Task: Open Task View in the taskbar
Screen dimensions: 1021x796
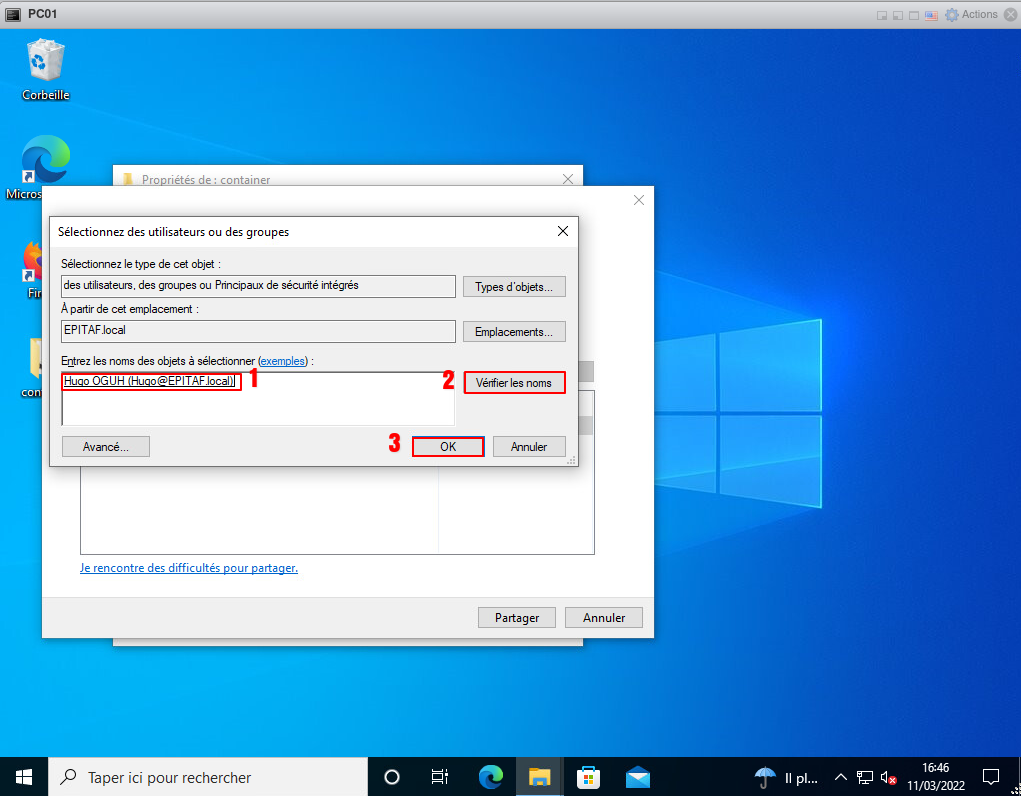Action: [439, 777]
